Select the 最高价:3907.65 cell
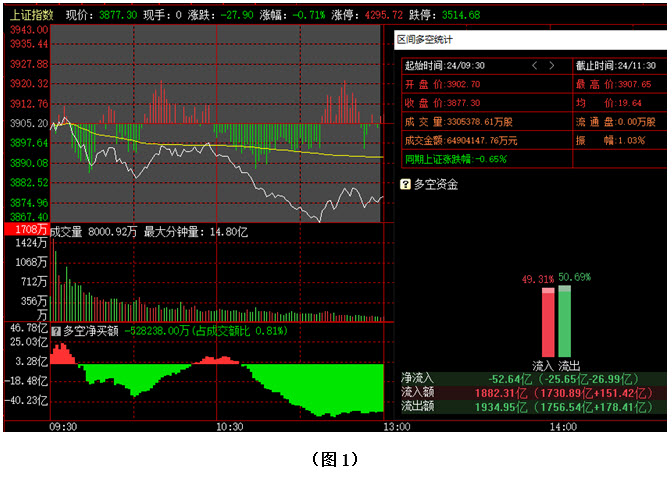 tap(619, 84)
